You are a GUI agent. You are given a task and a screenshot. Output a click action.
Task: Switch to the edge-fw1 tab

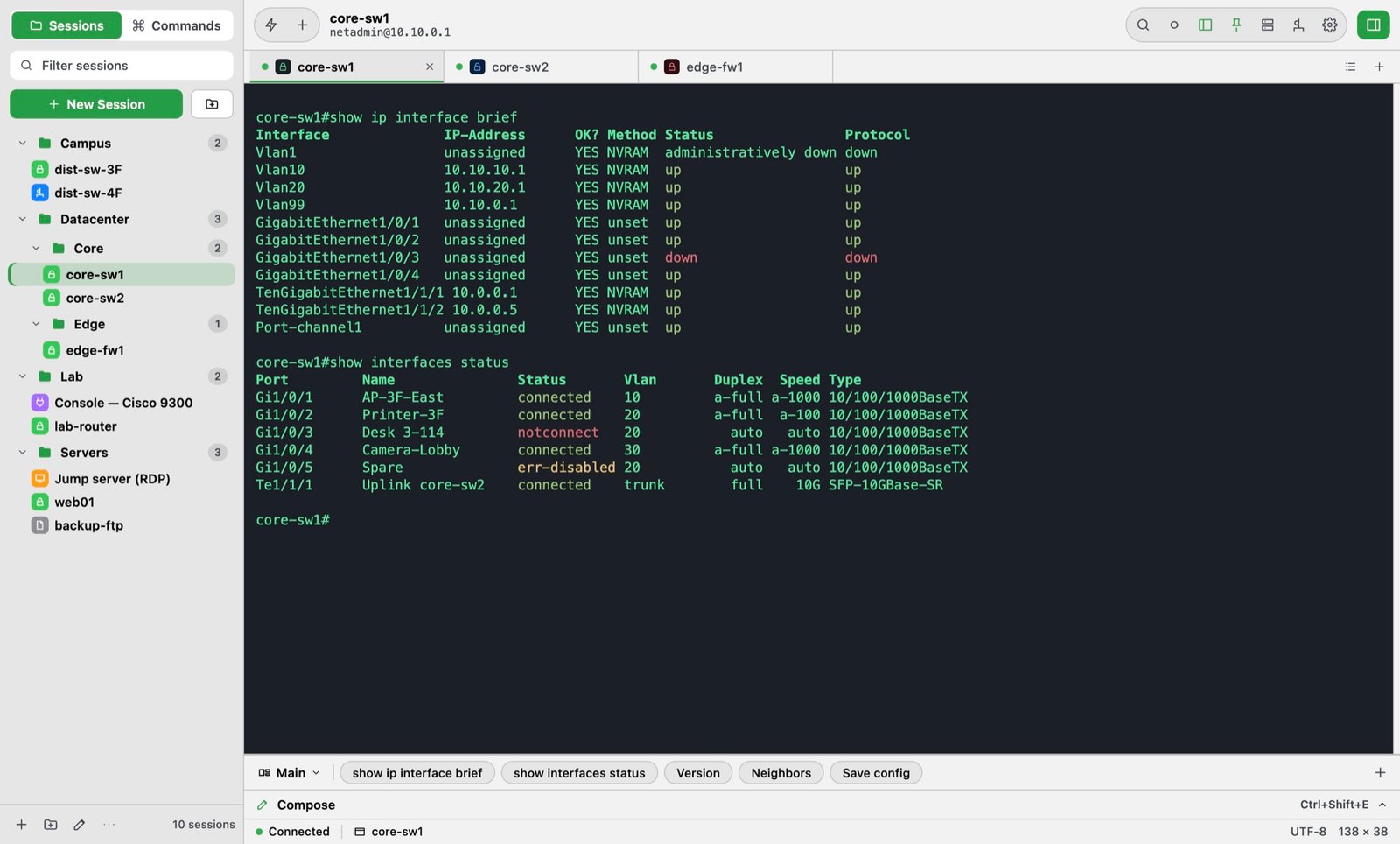coord(735,67)
